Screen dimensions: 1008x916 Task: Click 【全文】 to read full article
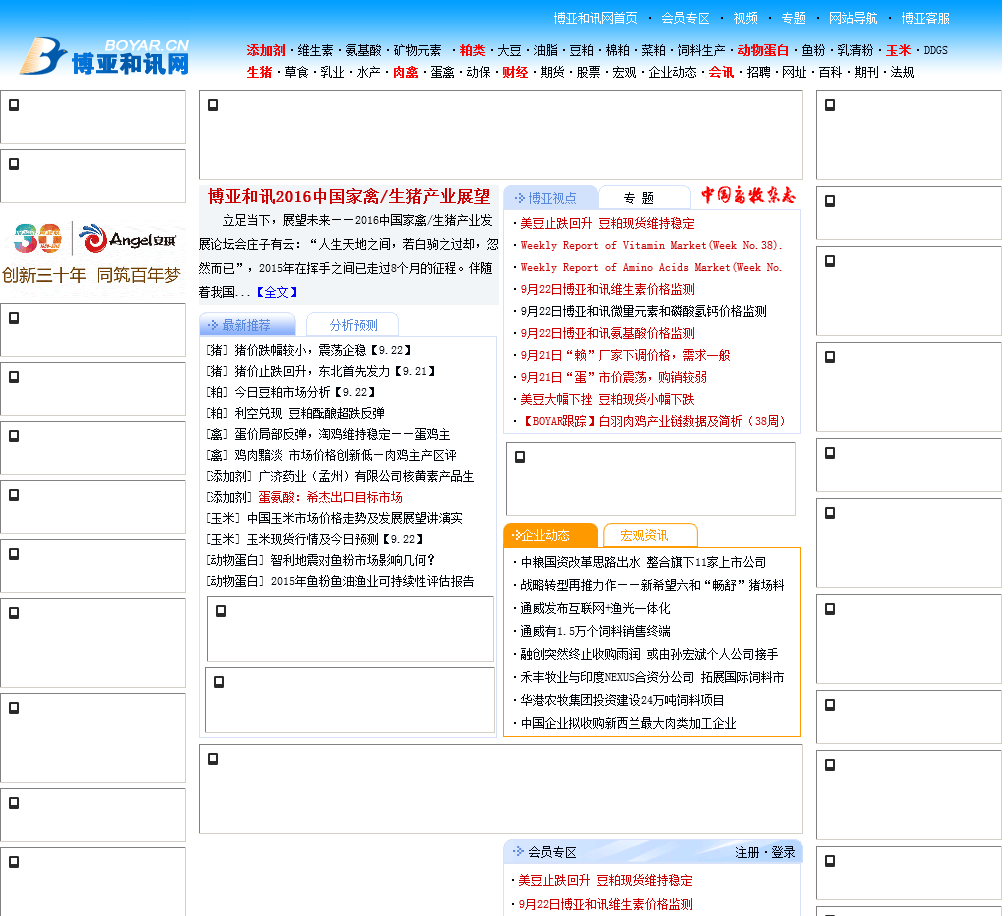(276, 292)
